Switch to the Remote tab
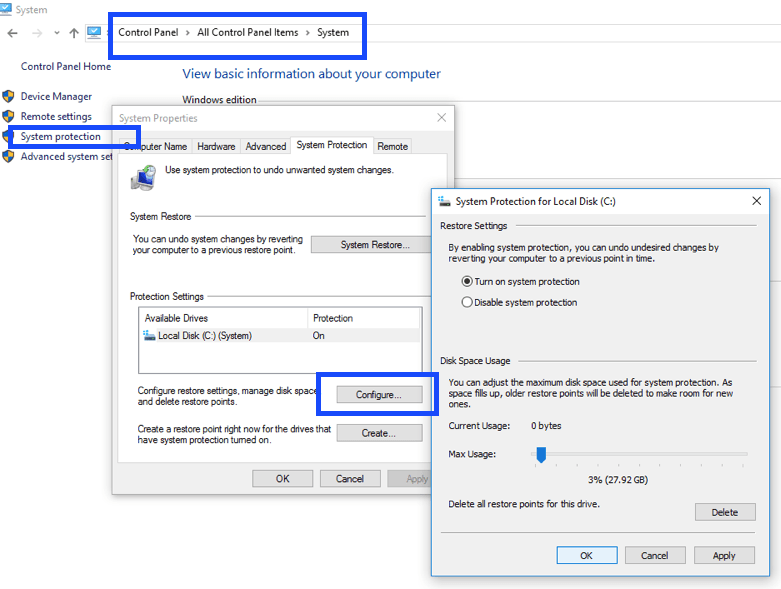The image size is (781, 589). [392, 146]
